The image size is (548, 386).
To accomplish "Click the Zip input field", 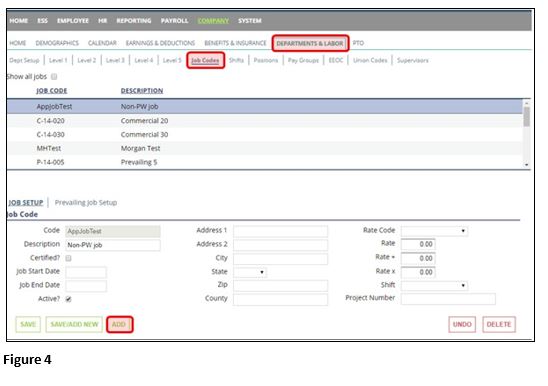I will pos(280,286).
